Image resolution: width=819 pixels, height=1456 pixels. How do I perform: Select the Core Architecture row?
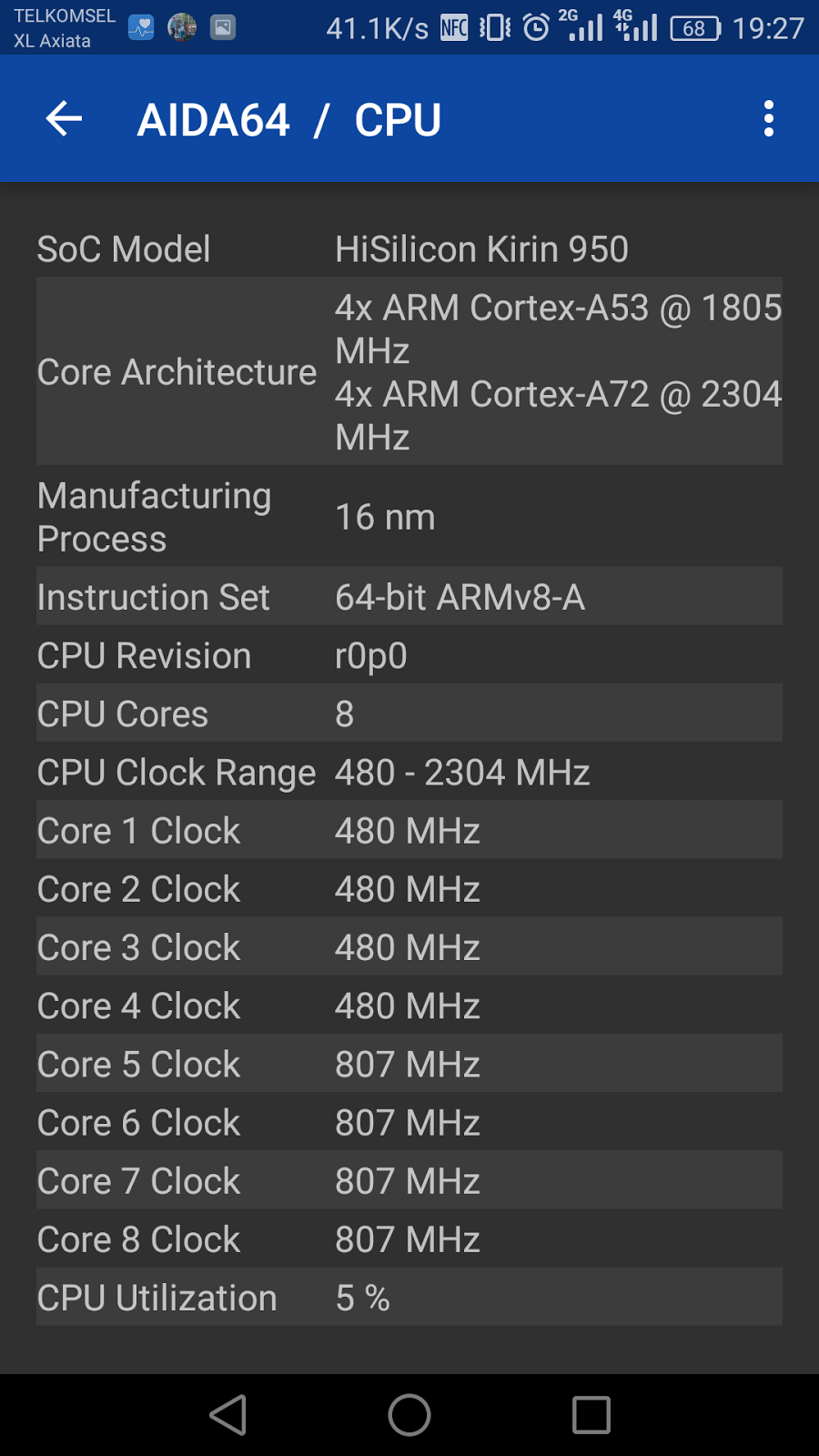pos(409,371)
